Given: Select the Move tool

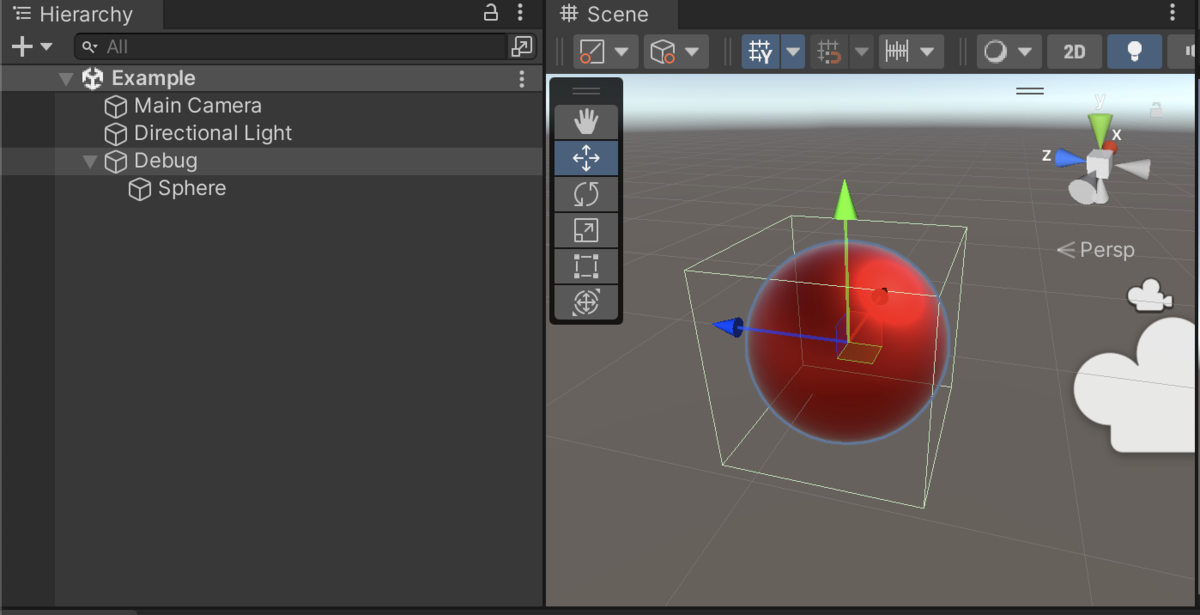Looking at the screenshot, I should pos(586,158).
